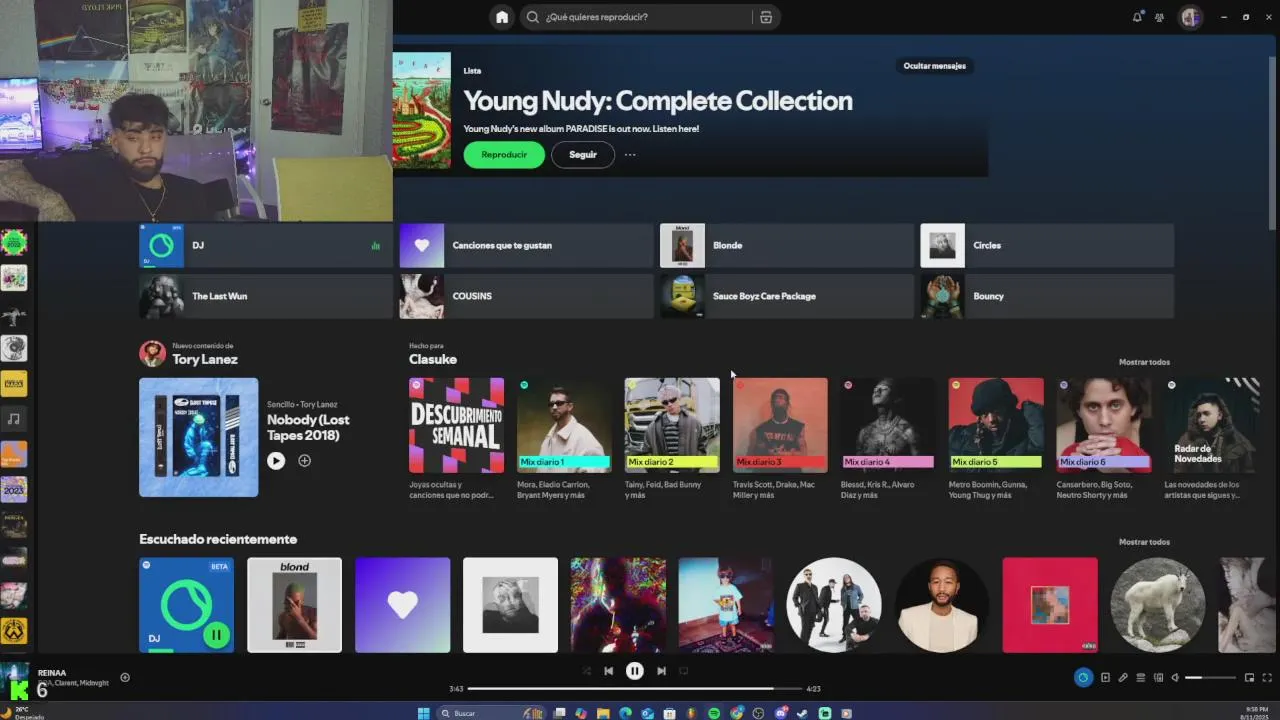Open the Bouncy shortcut tile
This screenshot has width=1280, height=720.
pyautogui.click(x=1047, y=296)
